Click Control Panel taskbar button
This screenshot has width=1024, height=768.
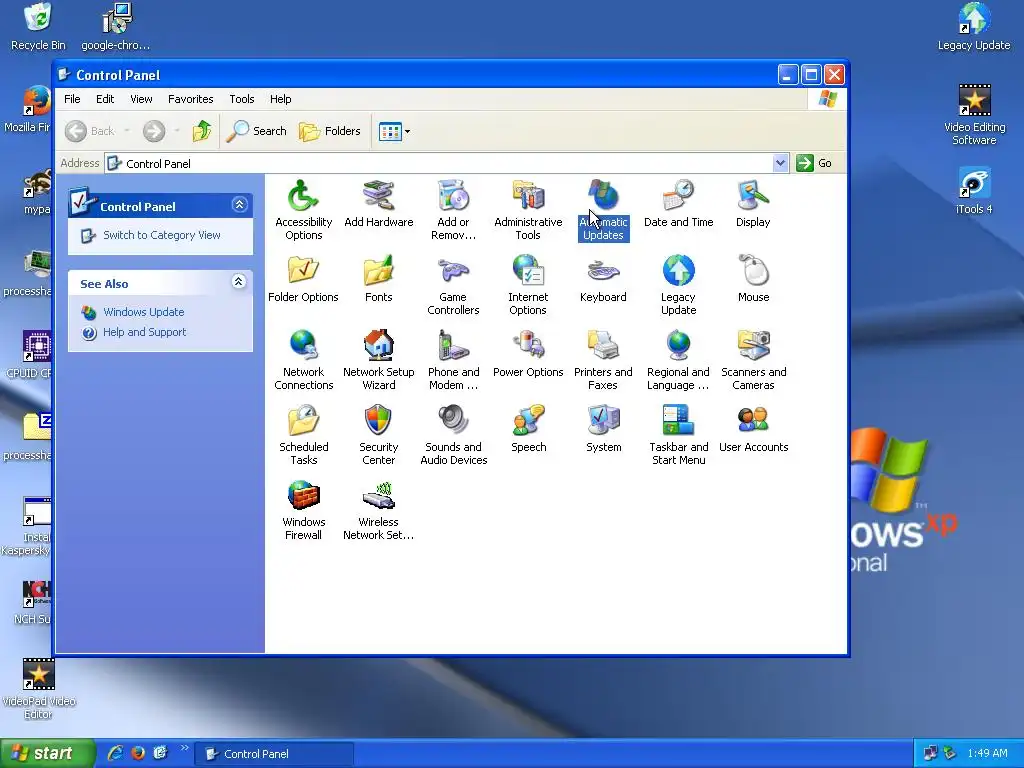pyautogui.click(x=275, y=754)
